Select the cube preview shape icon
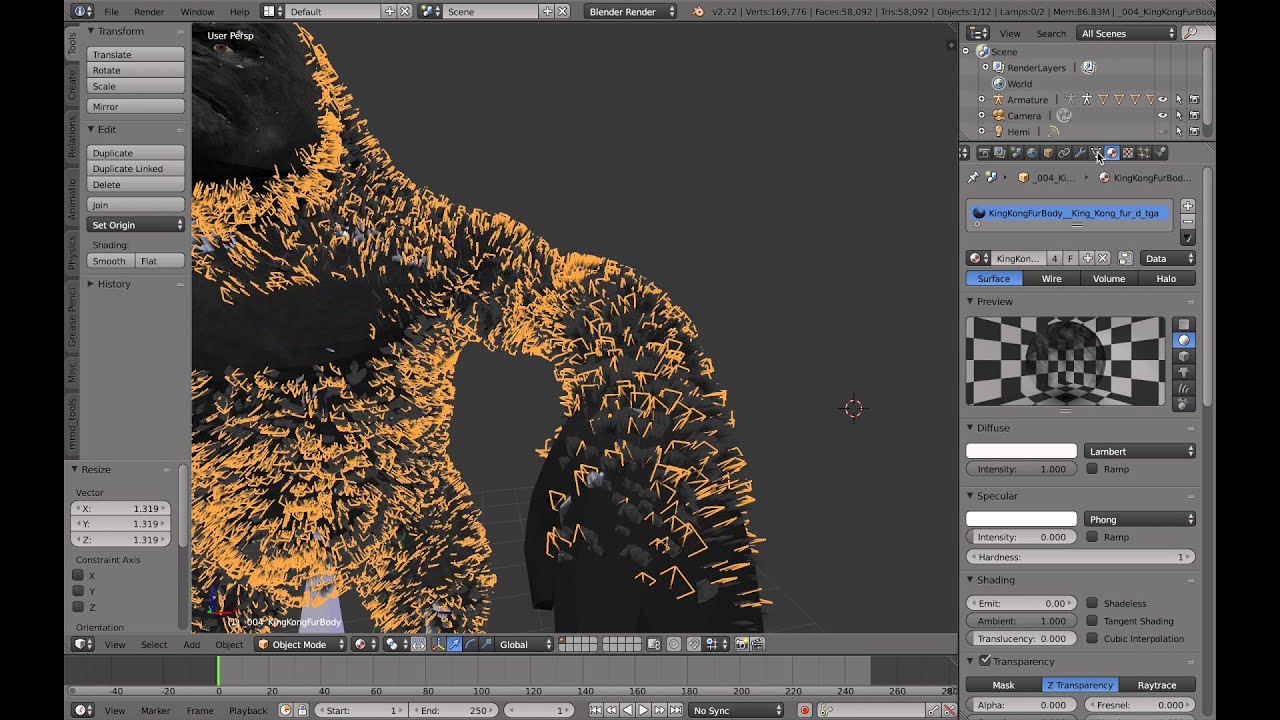 click(1184, 356)
